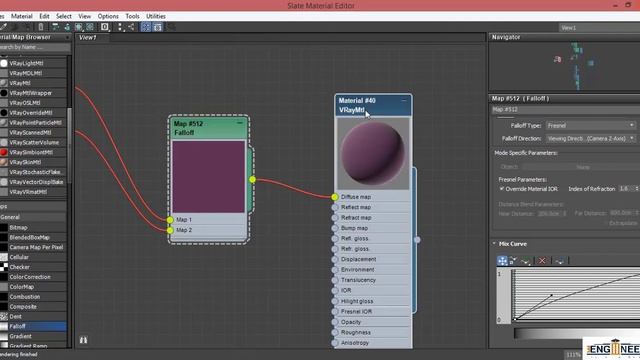Collapse the General maps group
Viewport: 640px width, 360px height.
click(x=33, y=217)
